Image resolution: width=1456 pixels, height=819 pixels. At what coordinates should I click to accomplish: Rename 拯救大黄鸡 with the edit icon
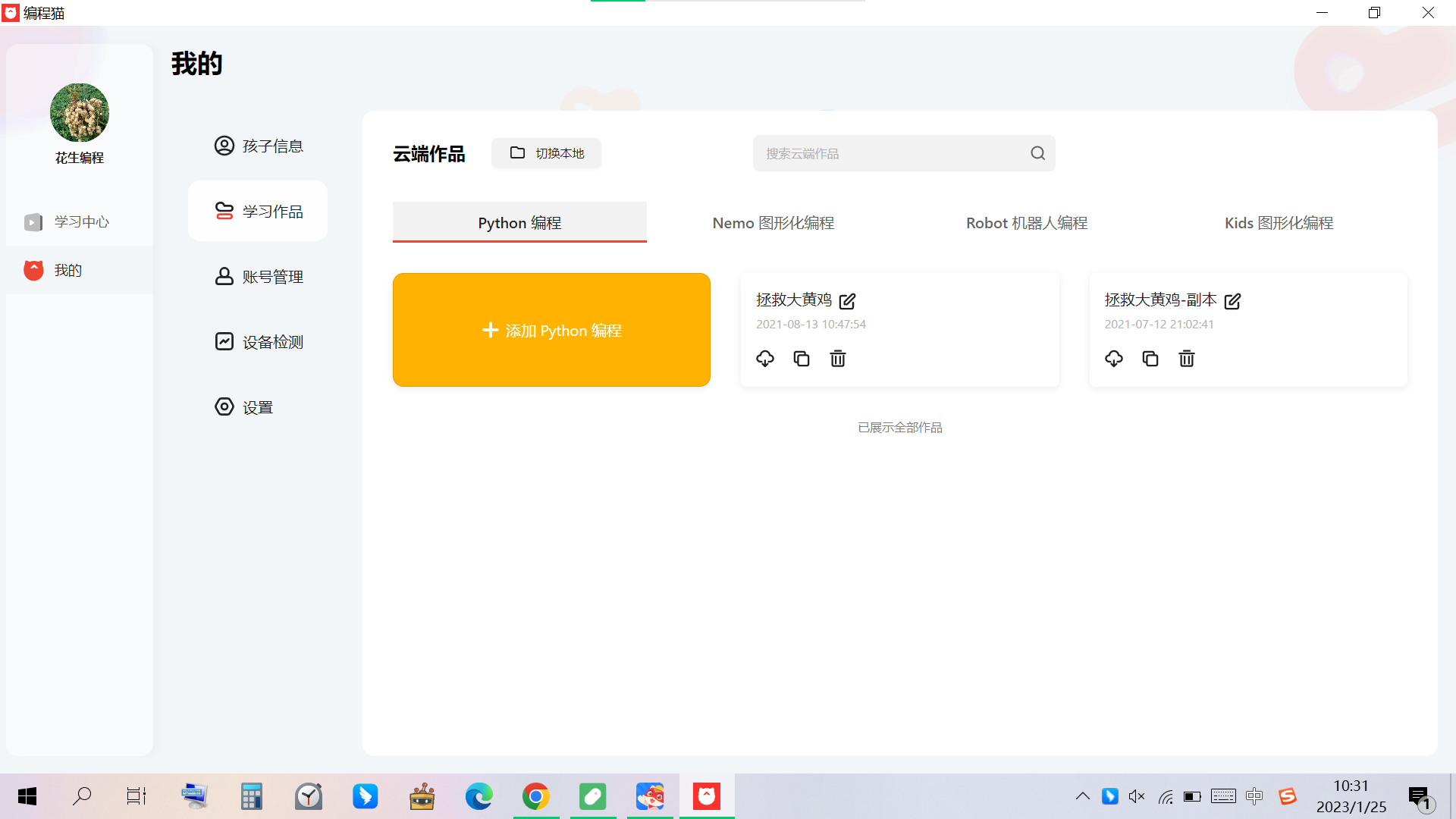[x=847, y=301]
